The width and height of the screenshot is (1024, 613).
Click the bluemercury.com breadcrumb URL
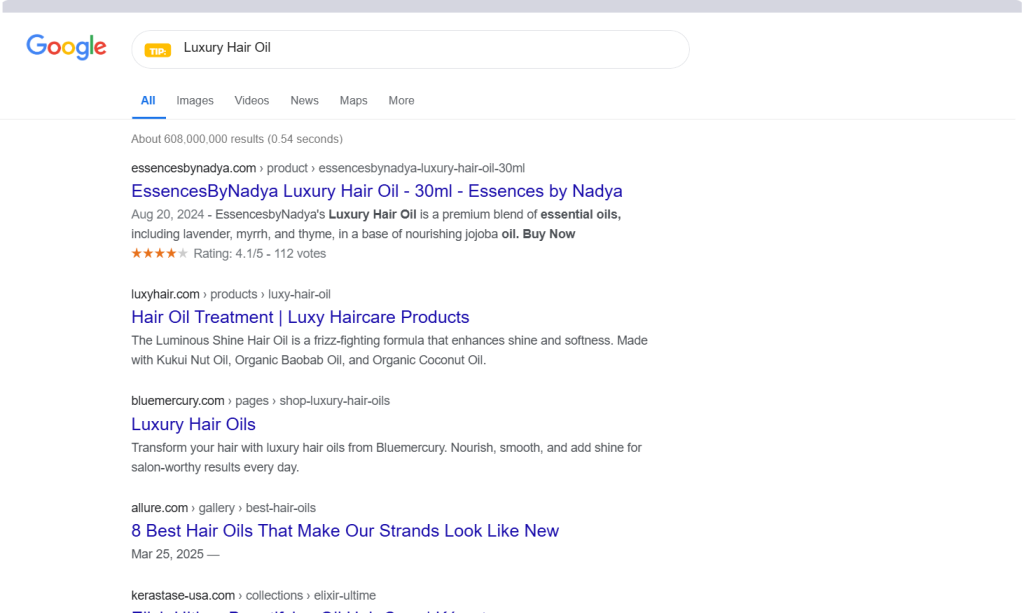tap(260, 401)
